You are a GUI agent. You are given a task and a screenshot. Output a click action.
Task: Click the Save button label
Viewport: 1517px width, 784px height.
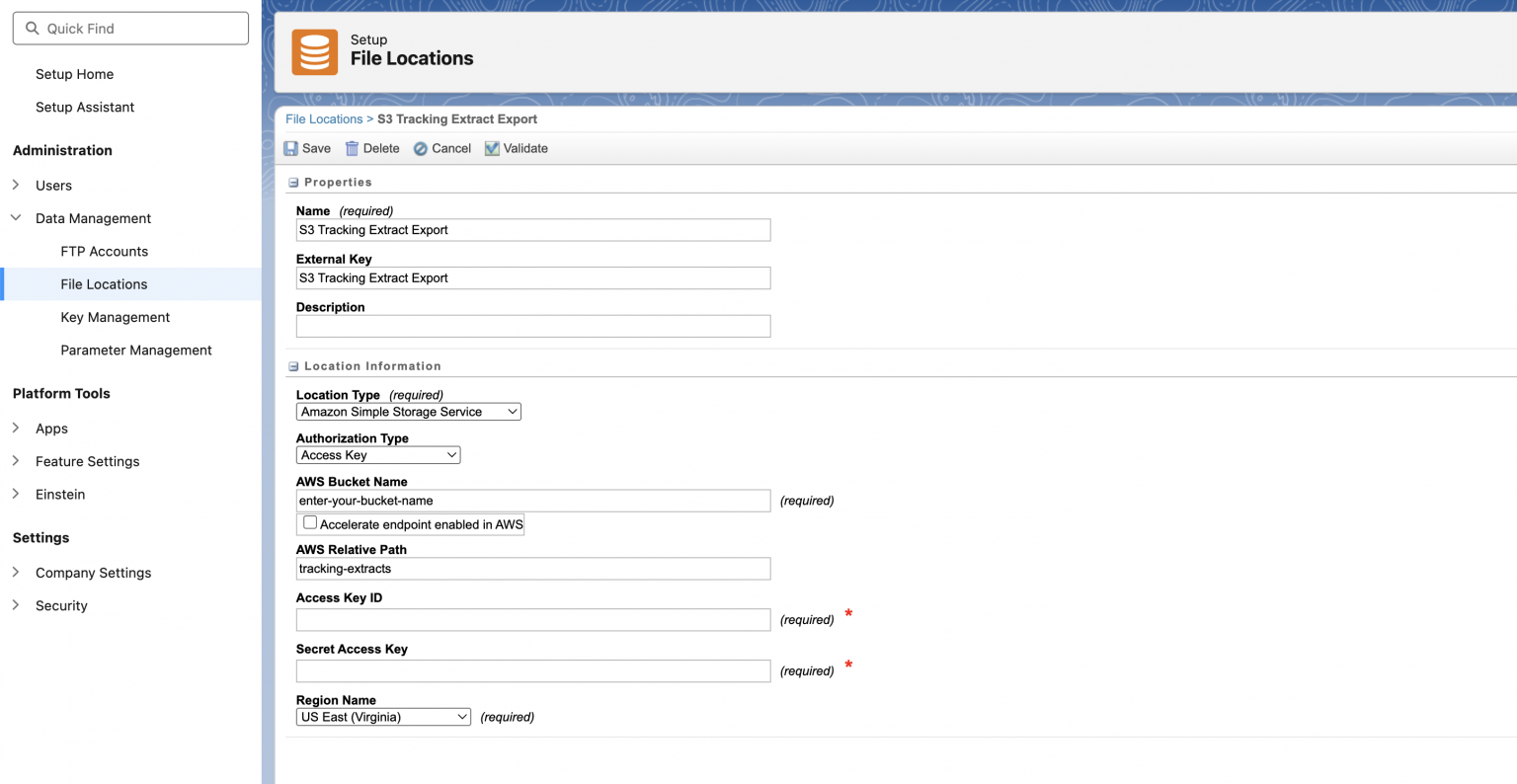(x=316, y=148)
